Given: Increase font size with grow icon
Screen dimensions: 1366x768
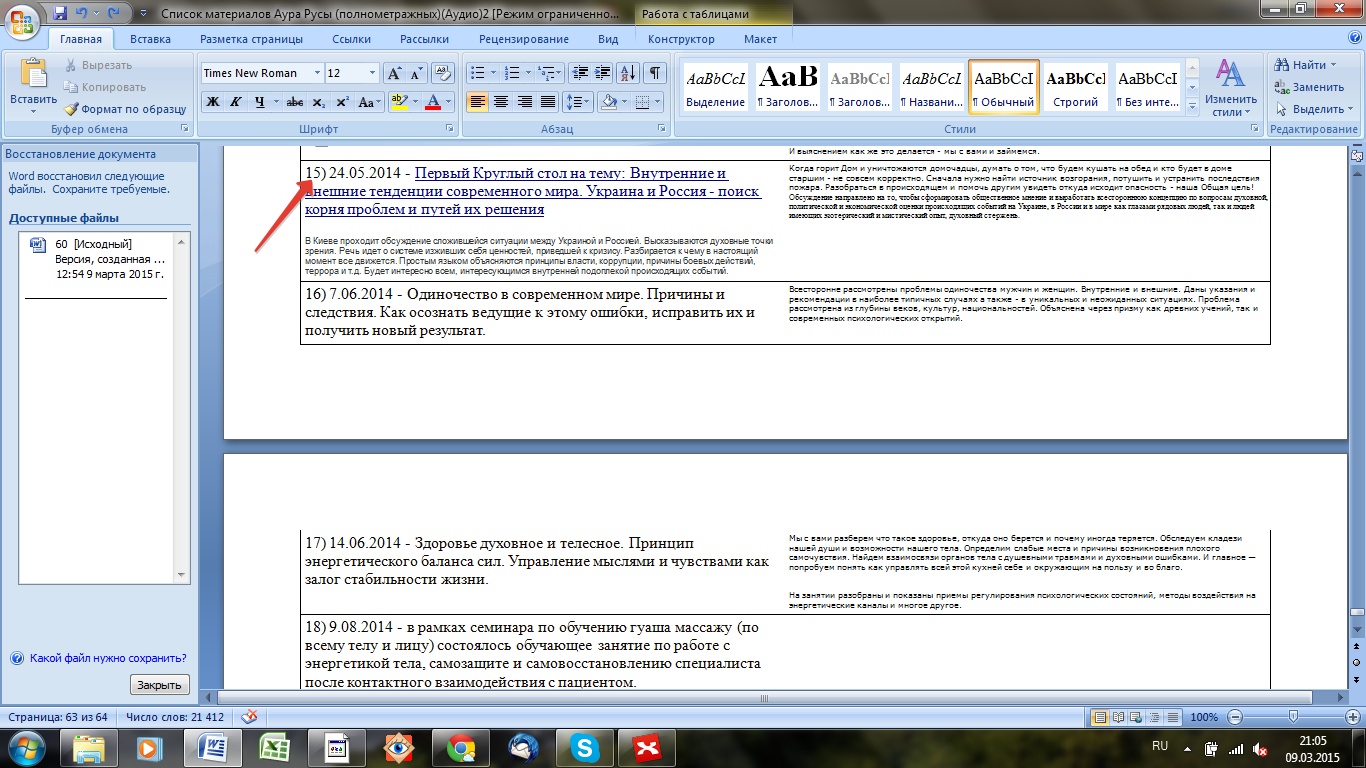Looking at the screenshot, I should click(394, 73).
